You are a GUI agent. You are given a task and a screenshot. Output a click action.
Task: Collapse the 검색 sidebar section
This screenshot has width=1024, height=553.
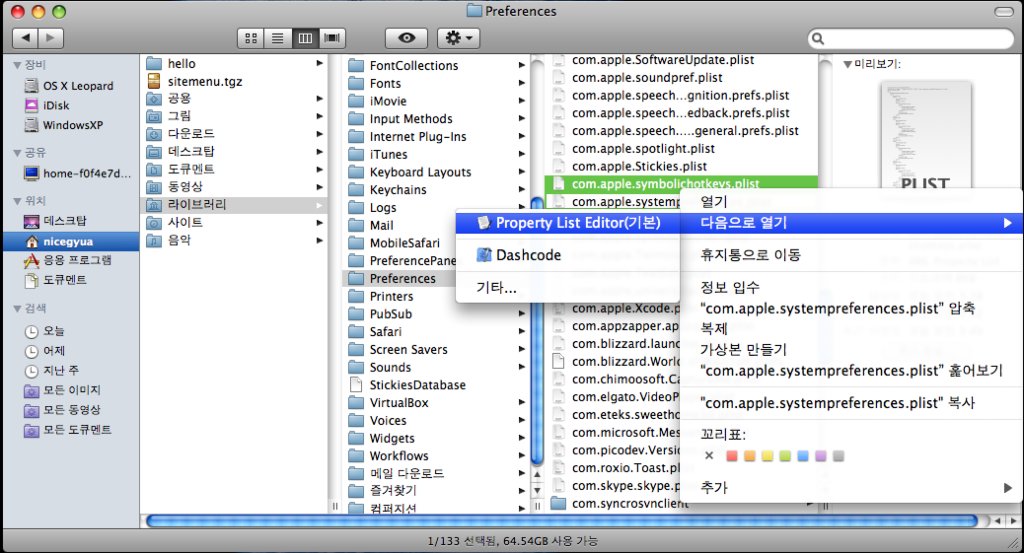click(x=18, y=308)
